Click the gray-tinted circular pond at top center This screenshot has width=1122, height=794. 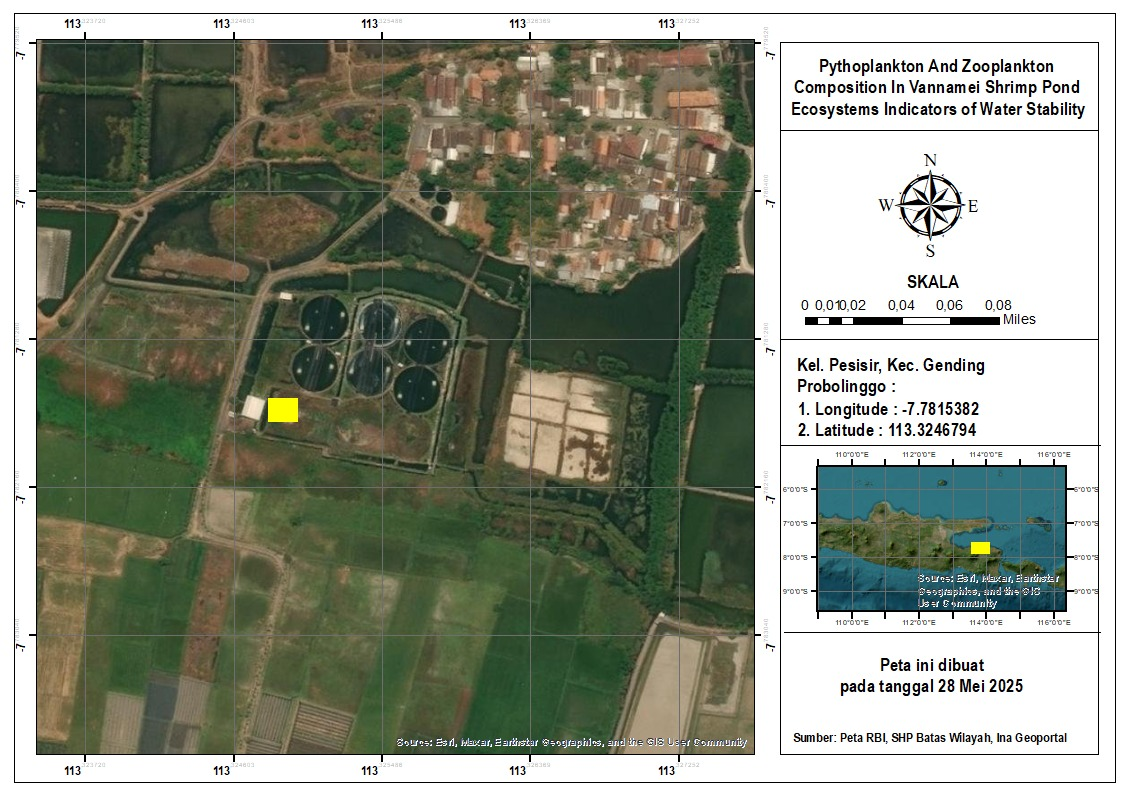(379, 321)
